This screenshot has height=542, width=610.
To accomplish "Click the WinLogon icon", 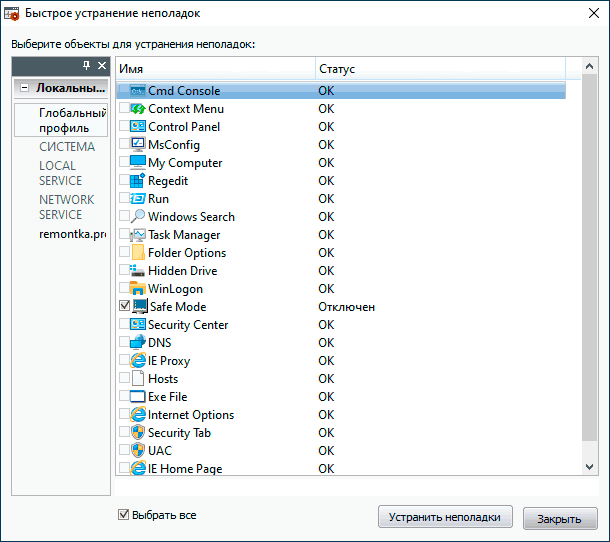I will [x=138, y=288].
